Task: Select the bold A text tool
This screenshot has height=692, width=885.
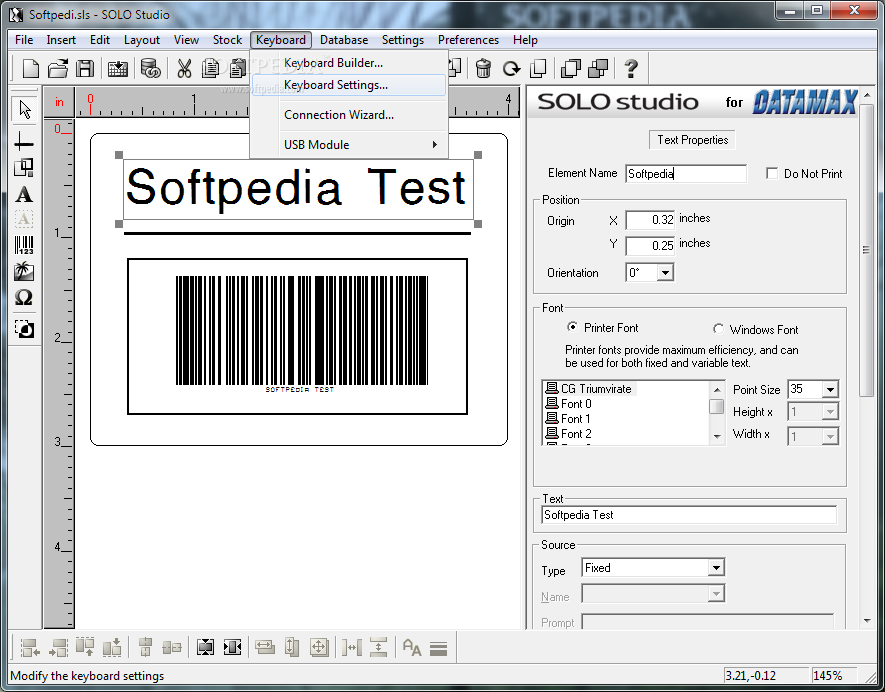Action: [x=24, y=195]
